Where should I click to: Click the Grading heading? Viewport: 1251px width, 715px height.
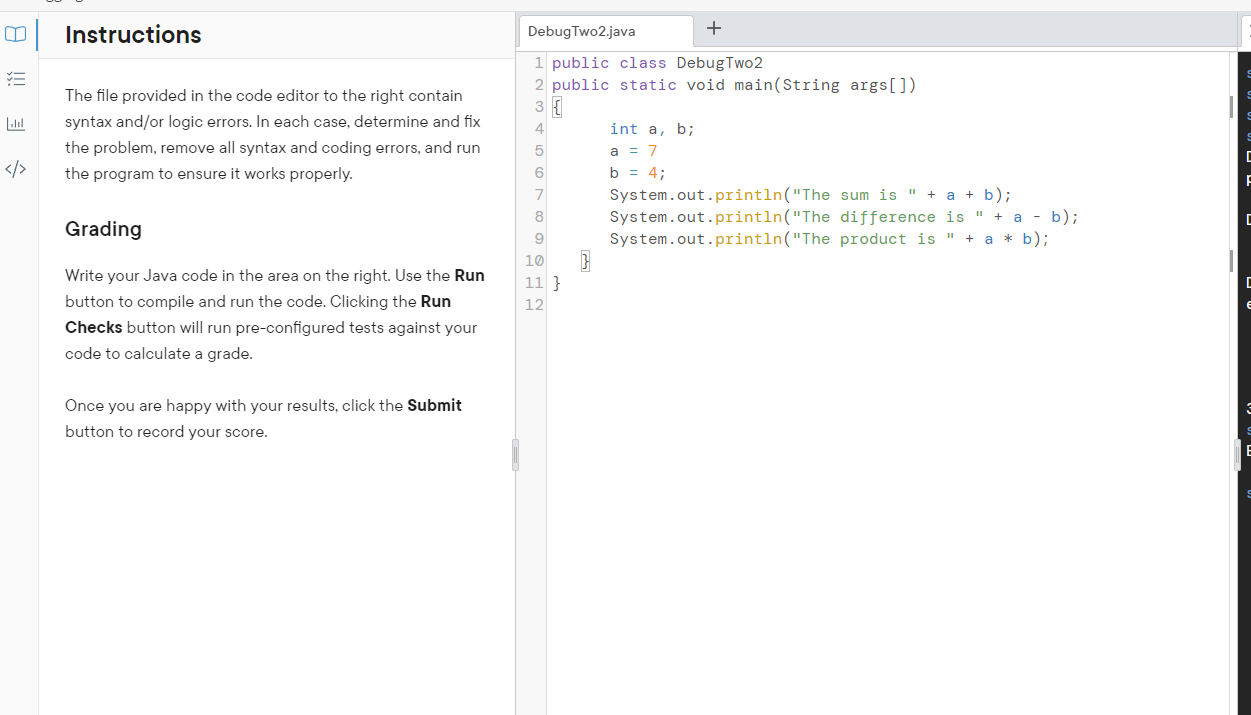[103, 229]
